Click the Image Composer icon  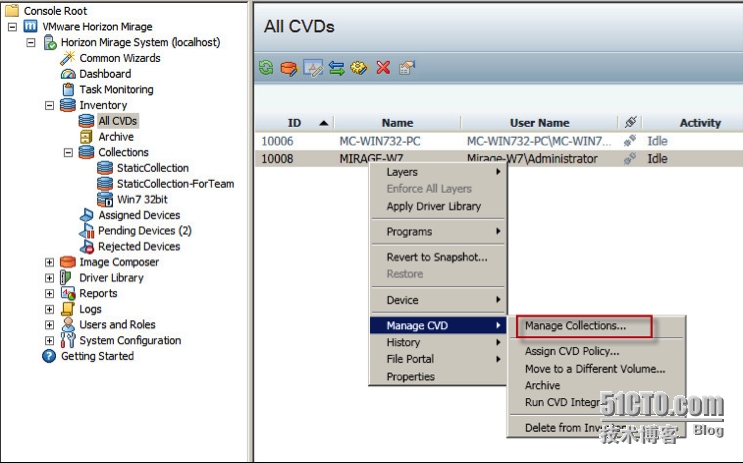[68, 262]
